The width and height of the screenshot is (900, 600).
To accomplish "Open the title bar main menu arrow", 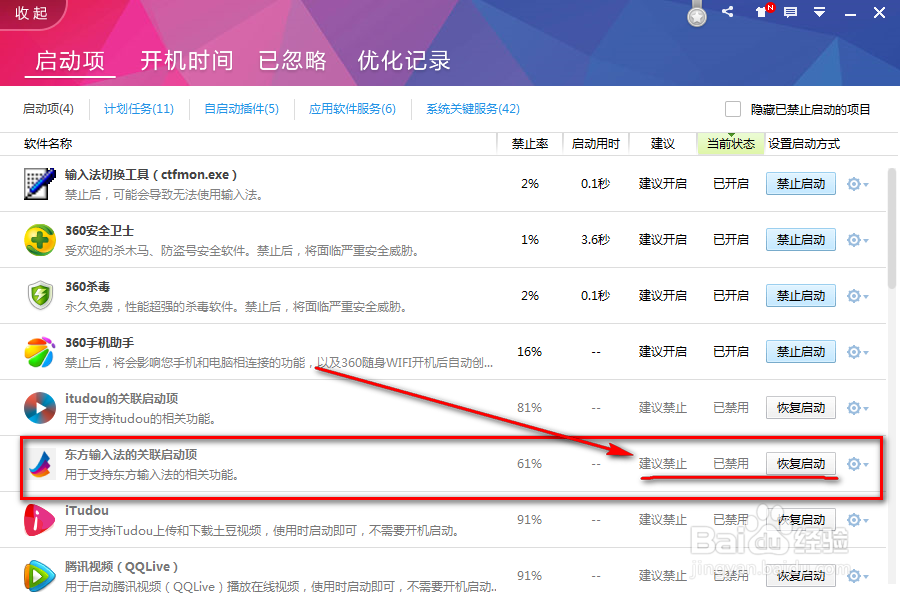I will 820,11.
